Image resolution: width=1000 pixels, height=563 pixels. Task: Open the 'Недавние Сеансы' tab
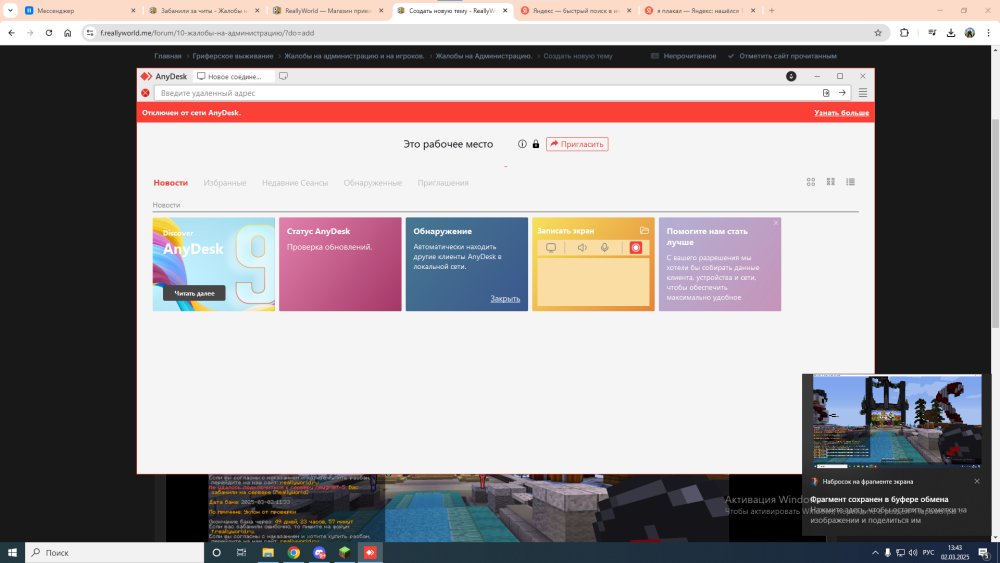295,182
